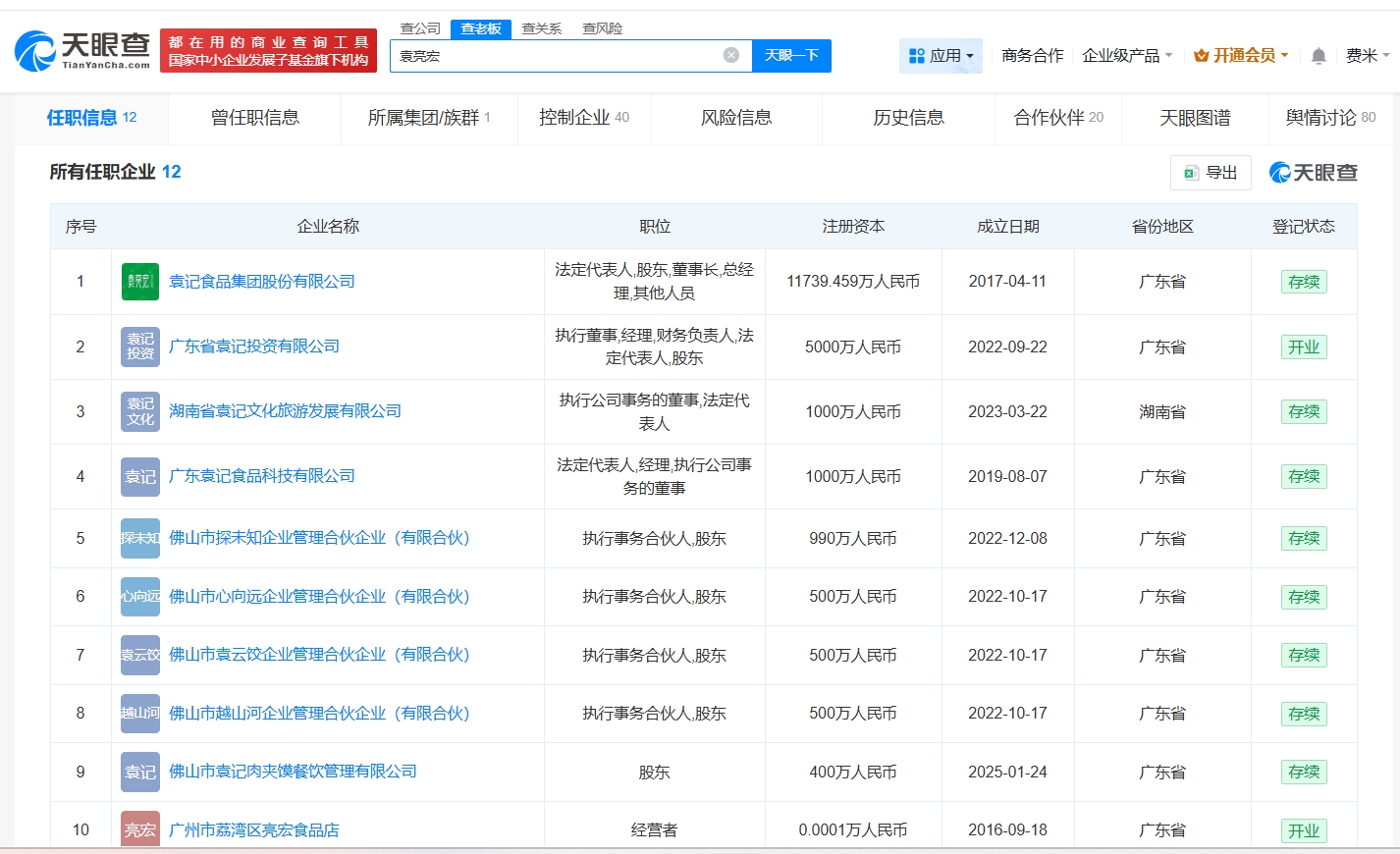This screenshot has height=854, width=1400.
Task: Open the 风险信息 tab
Action: tap(736, 118)
